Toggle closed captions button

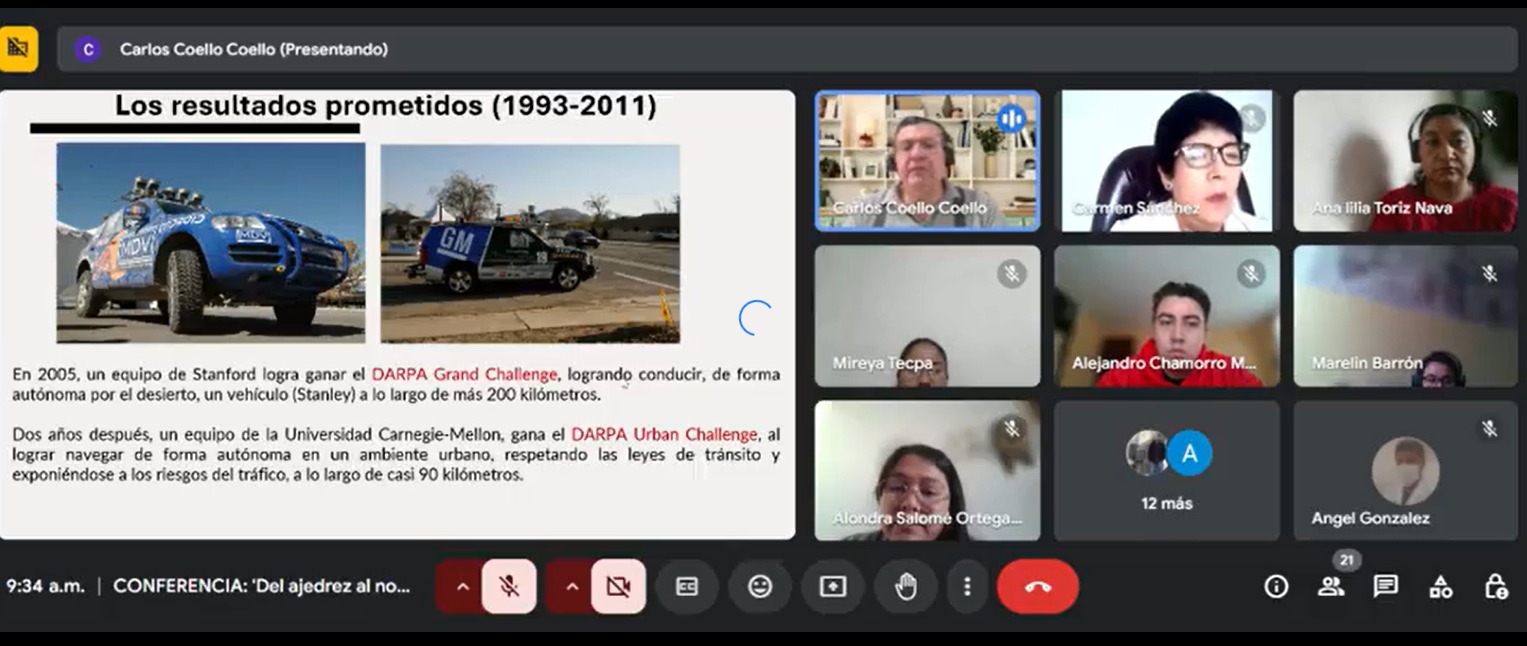687,587
